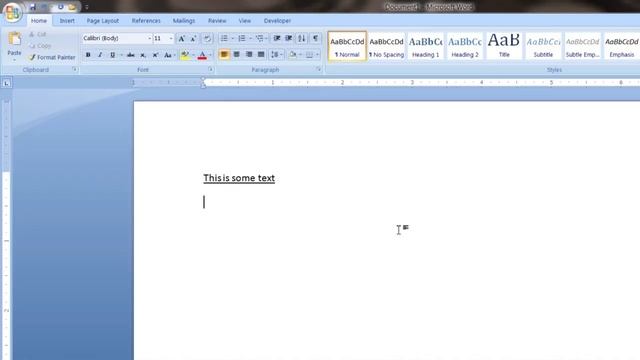
Task: Save via Quick Access floppy icon
Action: [x=33, y=7]
